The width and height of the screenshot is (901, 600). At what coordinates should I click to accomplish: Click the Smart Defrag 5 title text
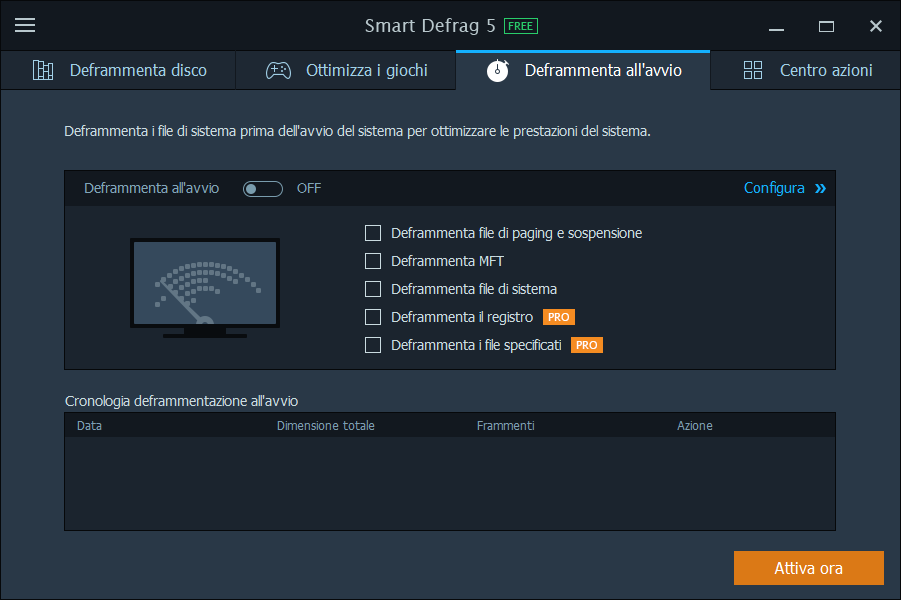click(430, 26)
